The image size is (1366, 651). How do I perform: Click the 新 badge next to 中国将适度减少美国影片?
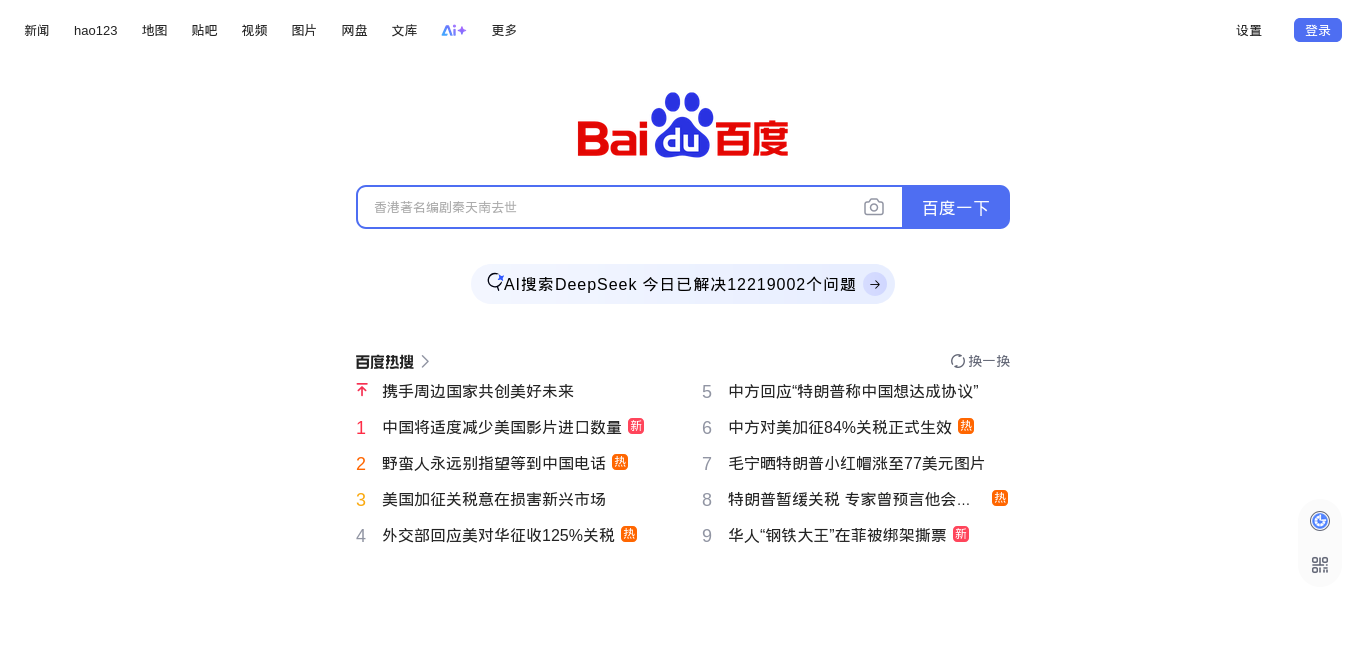pos(636,426)
